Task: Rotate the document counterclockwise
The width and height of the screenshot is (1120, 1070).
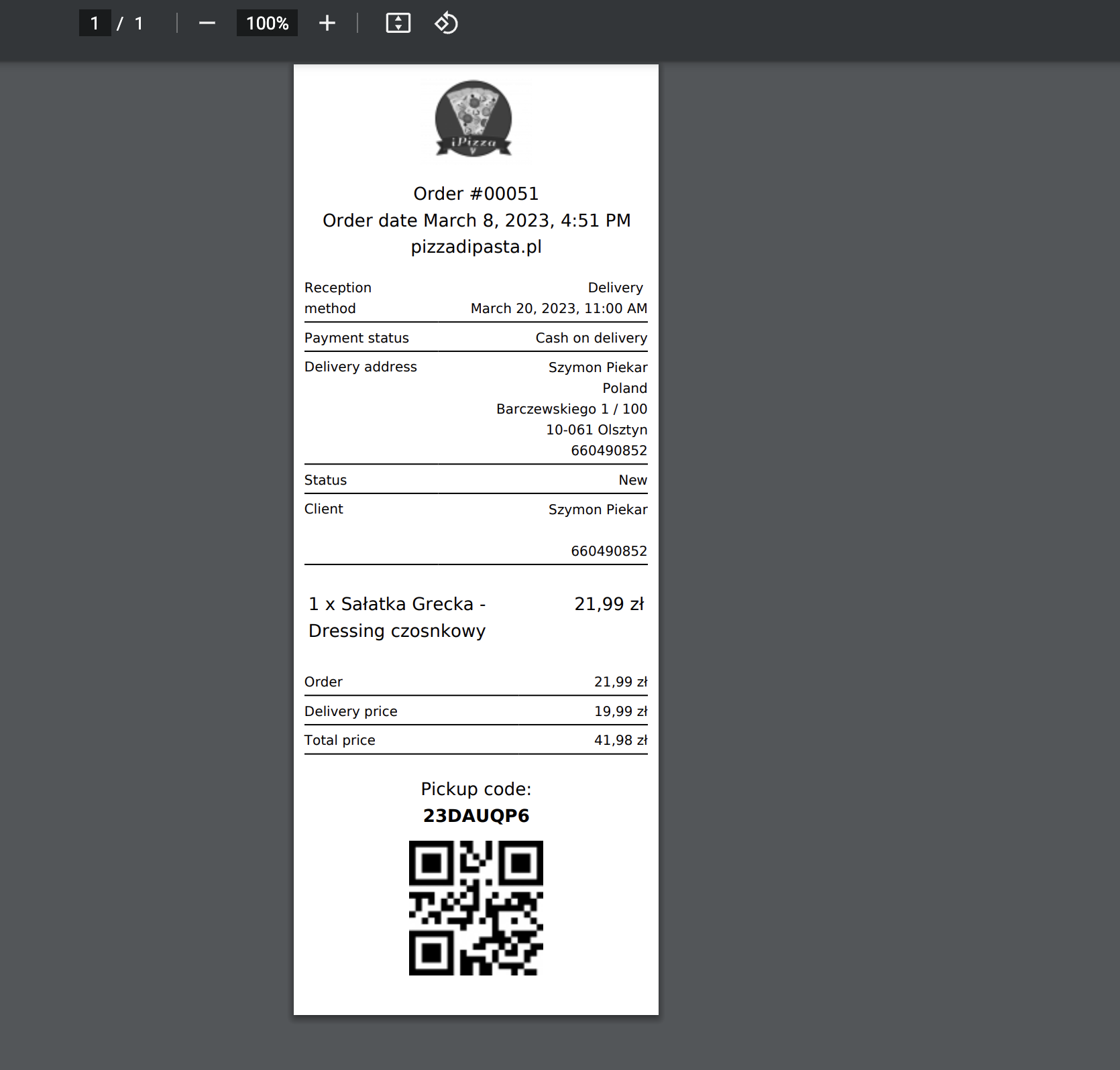Action: coord(446,23)
